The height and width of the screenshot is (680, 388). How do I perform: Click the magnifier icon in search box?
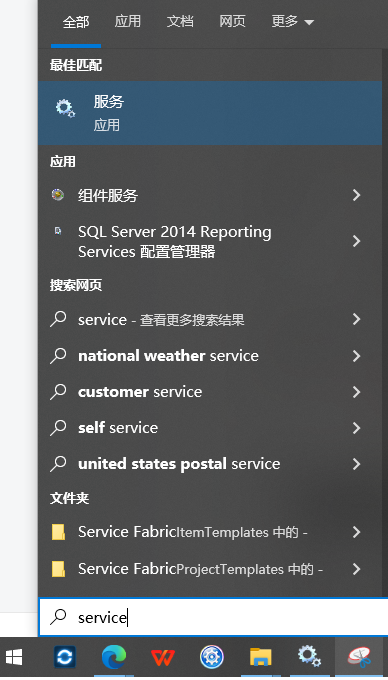[x=58, y=617]
